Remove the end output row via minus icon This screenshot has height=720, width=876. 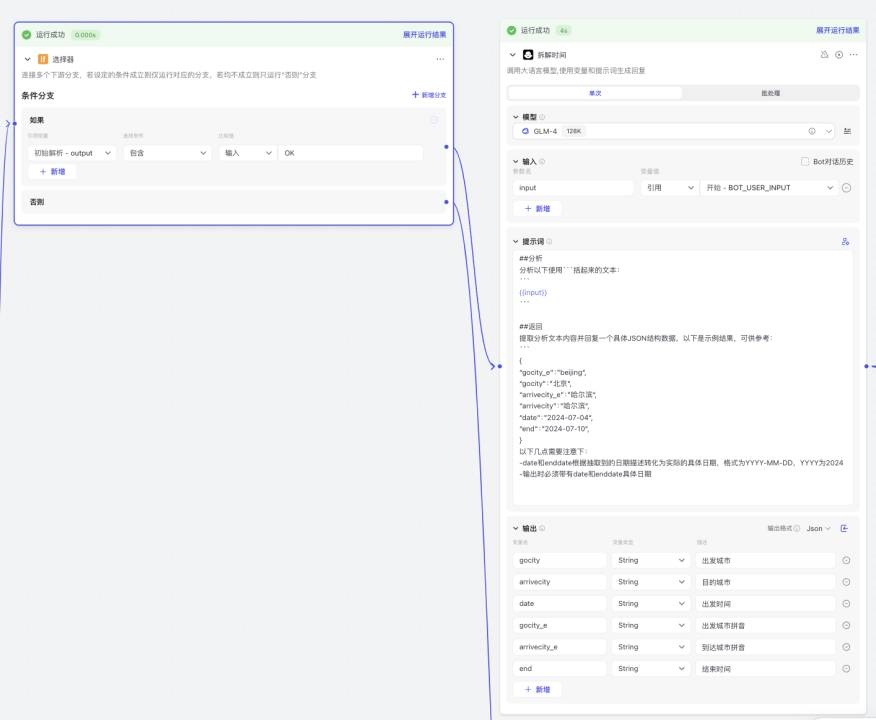[846, 668]
